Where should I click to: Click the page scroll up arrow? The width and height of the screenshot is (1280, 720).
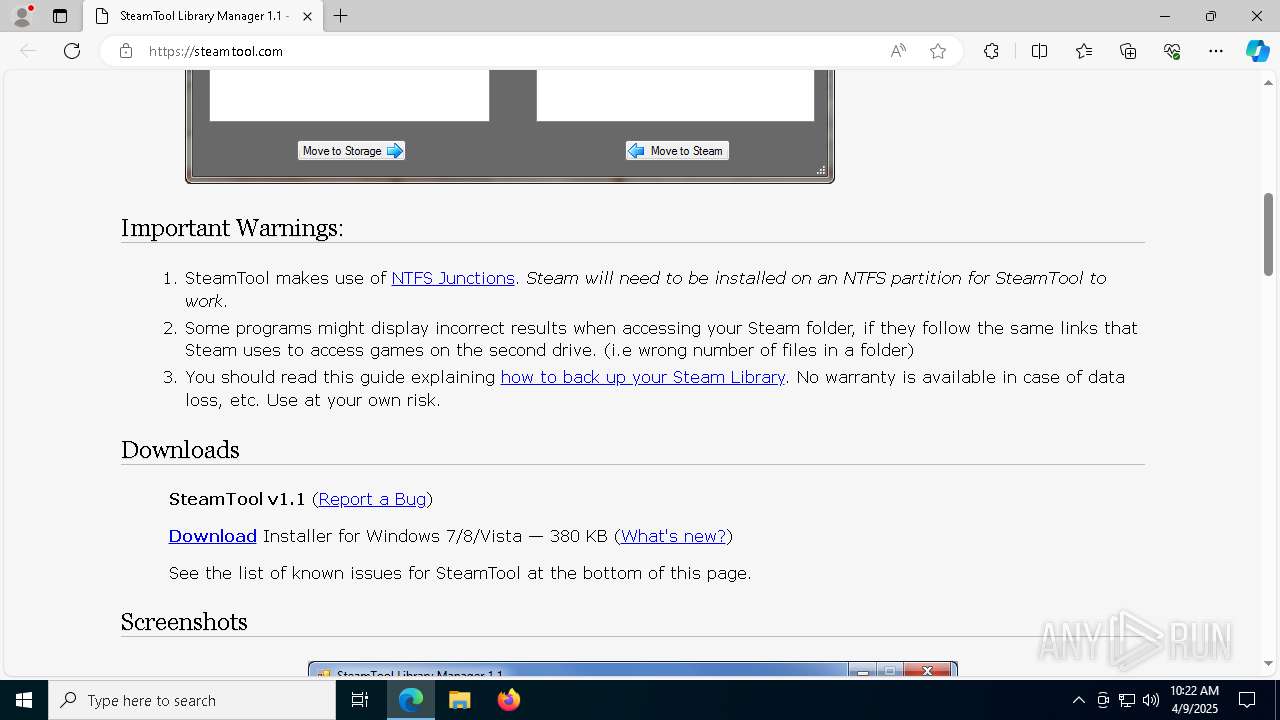tap(1268, 83)
